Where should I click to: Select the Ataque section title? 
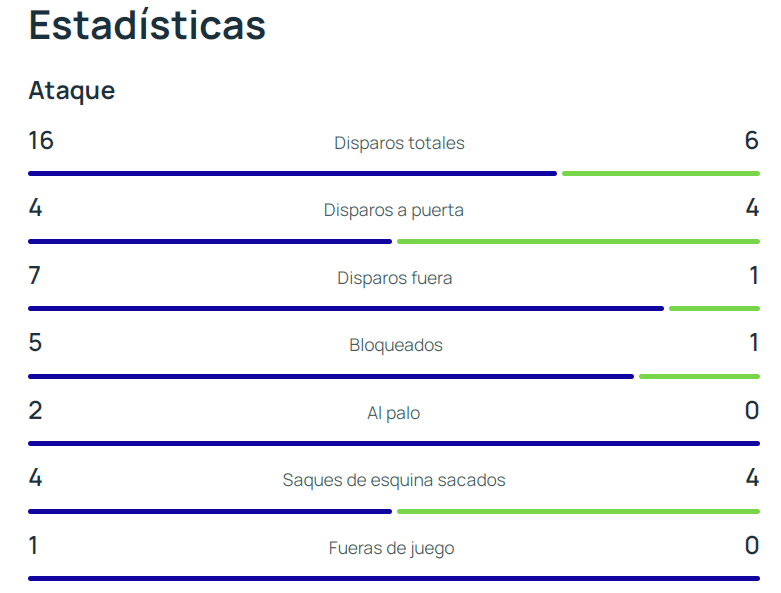pyautogui.click(x=72, y=91)
